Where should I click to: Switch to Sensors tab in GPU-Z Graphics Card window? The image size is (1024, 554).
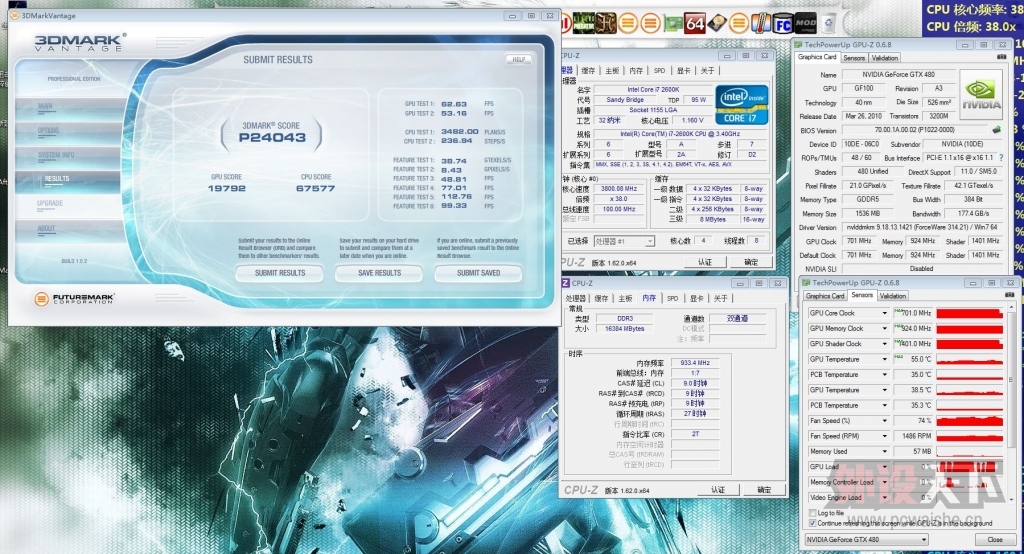point(854,57)
